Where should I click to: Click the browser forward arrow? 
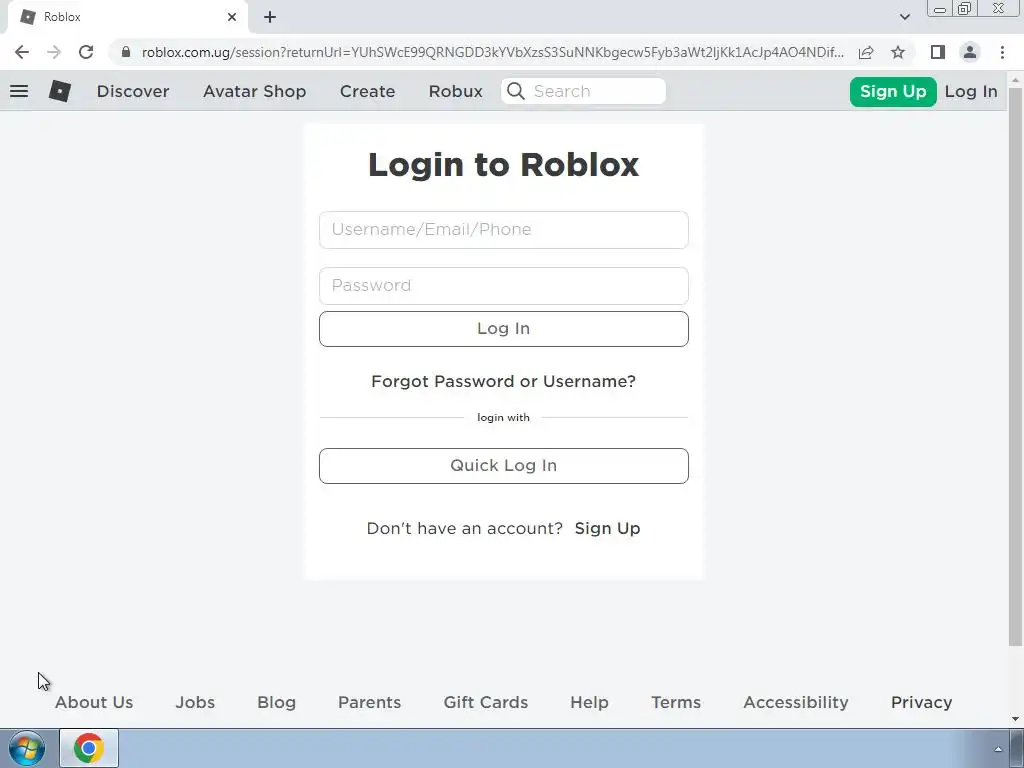point(54,52)
